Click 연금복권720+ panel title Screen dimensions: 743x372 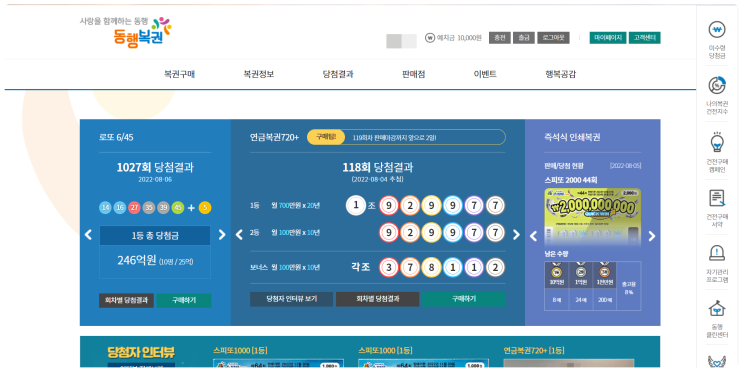[274, 137]
